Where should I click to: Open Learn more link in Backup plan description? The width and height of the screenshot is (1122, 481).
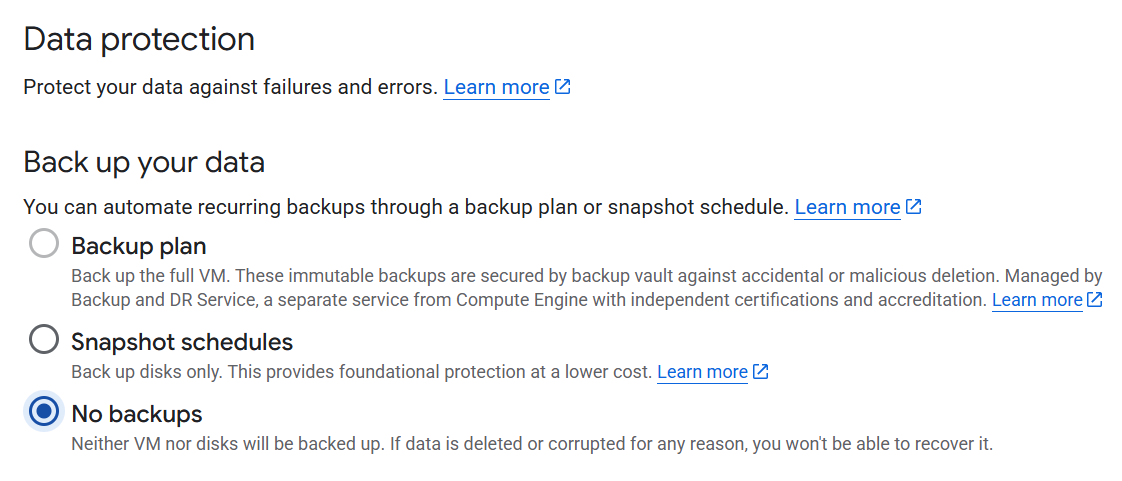coord(1037,300)
